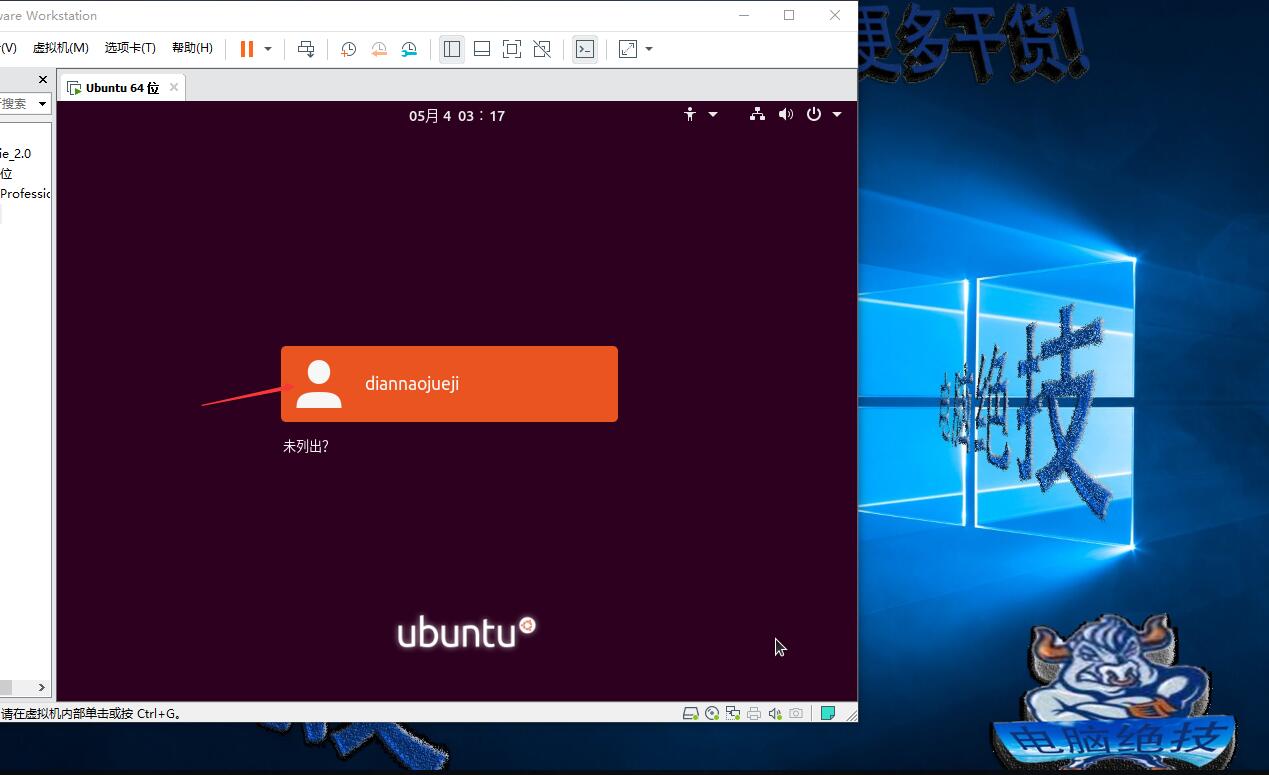Click the hard disk status bar icon
1269x775 pixels.
[690, 713]
